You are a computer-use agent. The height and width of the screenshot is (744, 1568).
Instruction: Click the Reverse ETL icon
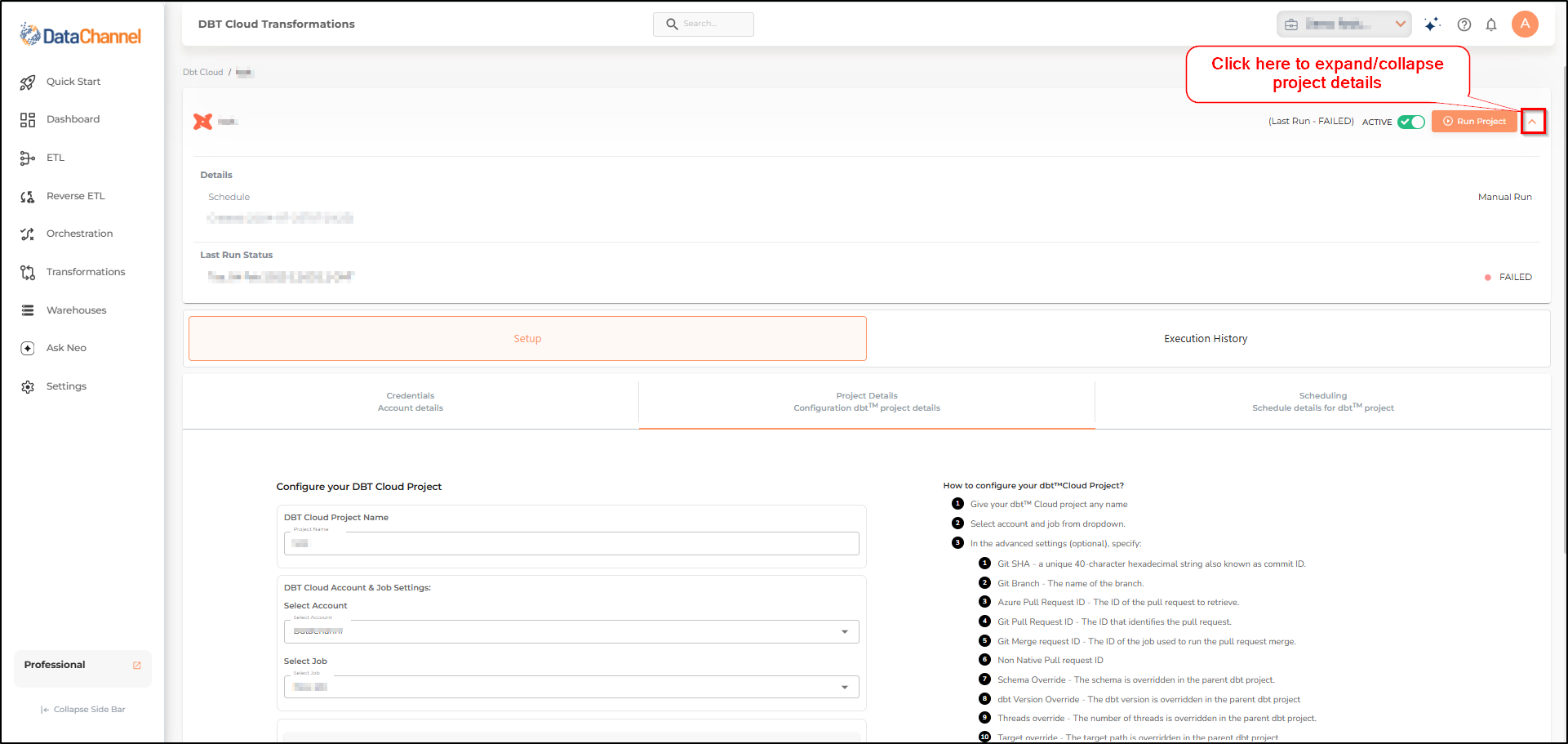click(x=28, y=196)
